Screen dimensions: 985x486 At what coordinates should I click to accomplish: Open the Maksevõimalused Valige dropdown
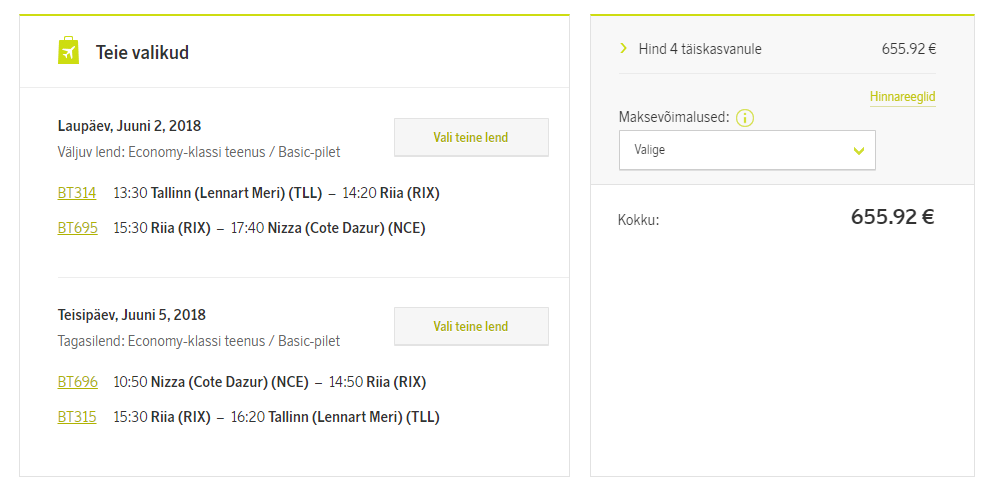coord(747,150)
